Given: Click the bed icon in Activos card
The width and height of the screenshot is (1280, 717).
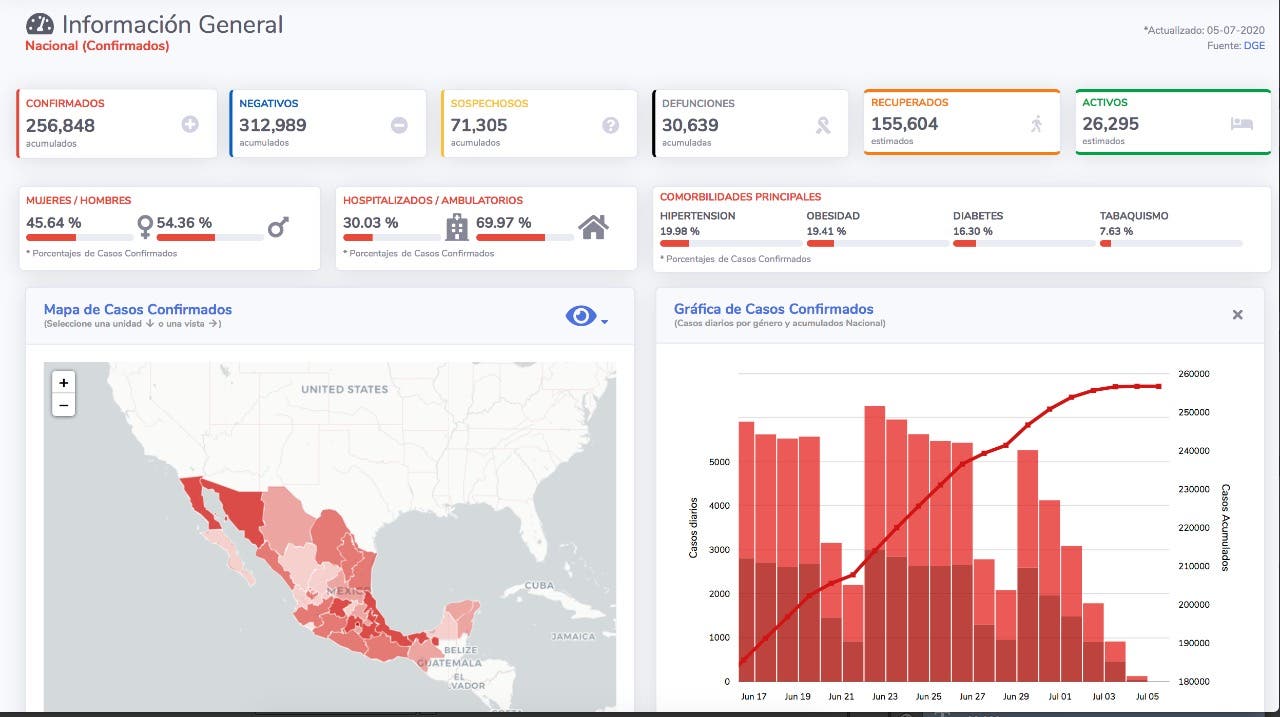Looking at the screenshot, I should [1242, 124].
